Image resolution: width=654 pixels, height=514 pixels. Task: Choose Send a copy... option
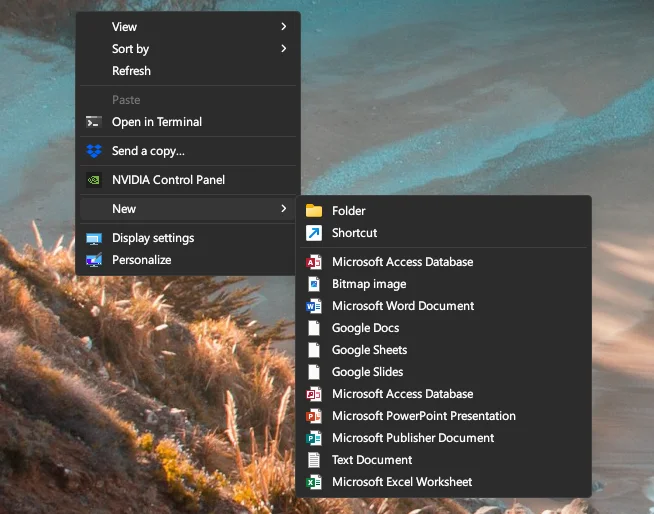tap(188, 151)
